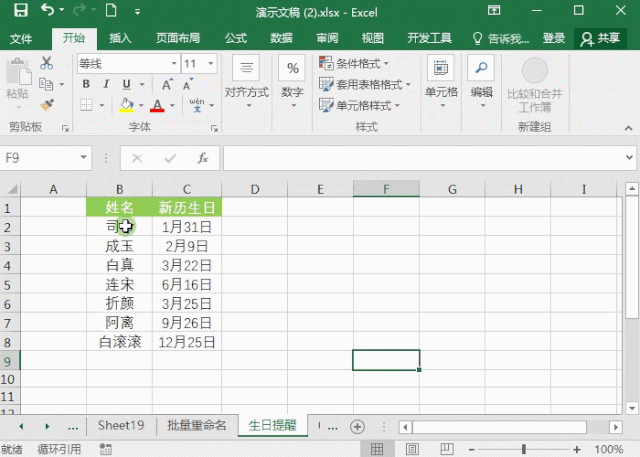Toggle underline formatting
The width and height of the screenshot is (640, 457).
(127, 84)
